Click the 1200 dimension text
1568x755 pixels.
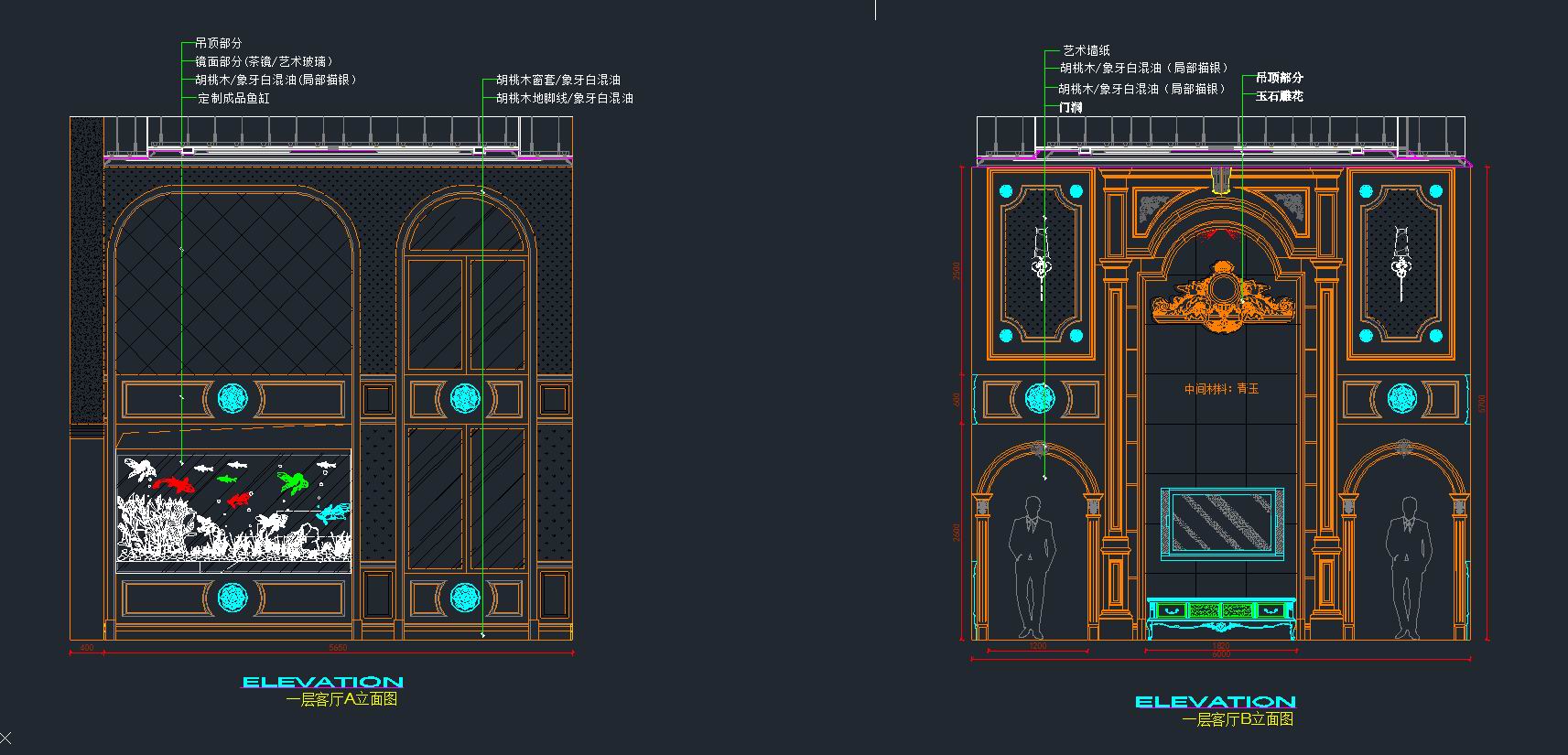[1038, 646]
